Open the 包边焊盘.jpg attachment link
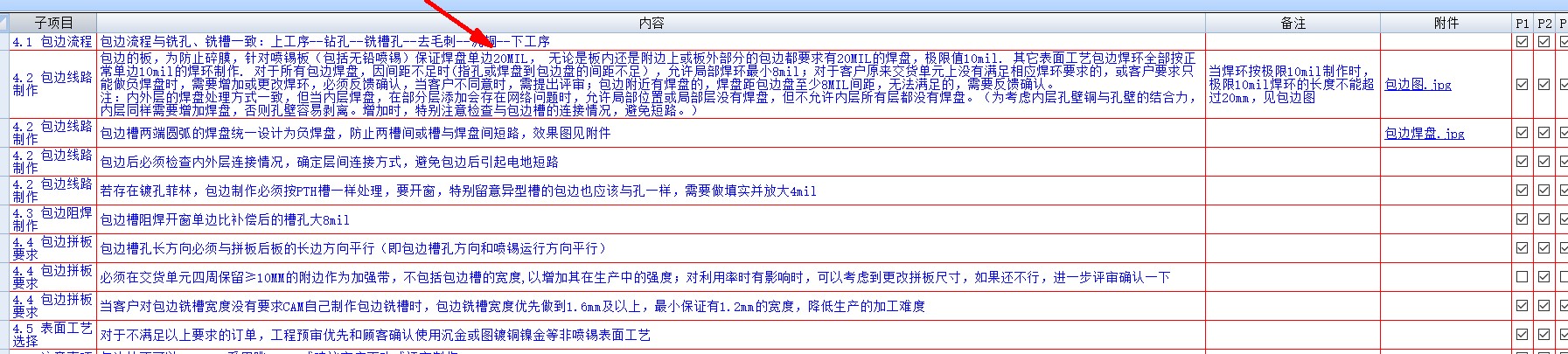 [1424, 134]
